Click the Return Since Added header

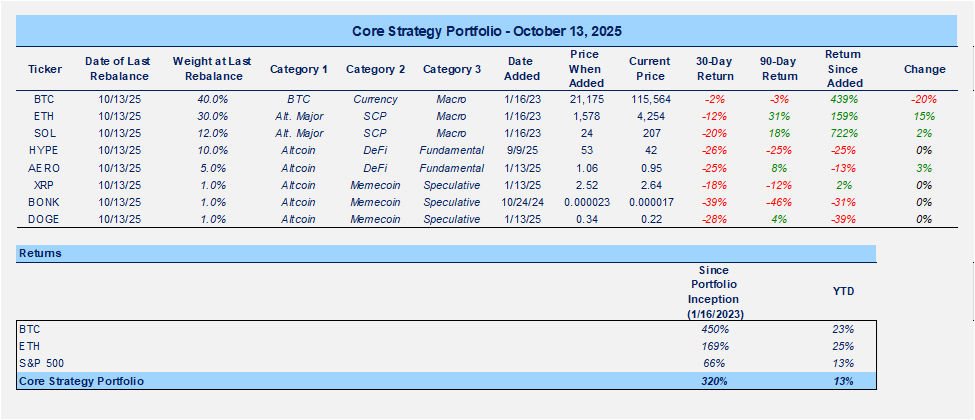click(x=843, y=69)
